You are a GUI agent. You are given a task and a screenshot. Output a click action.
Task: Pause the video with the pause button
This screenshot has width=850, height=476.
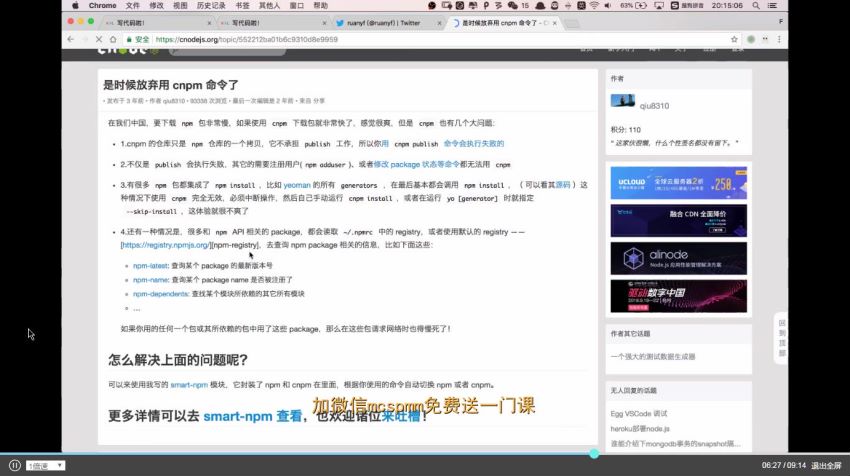(14, 465)
